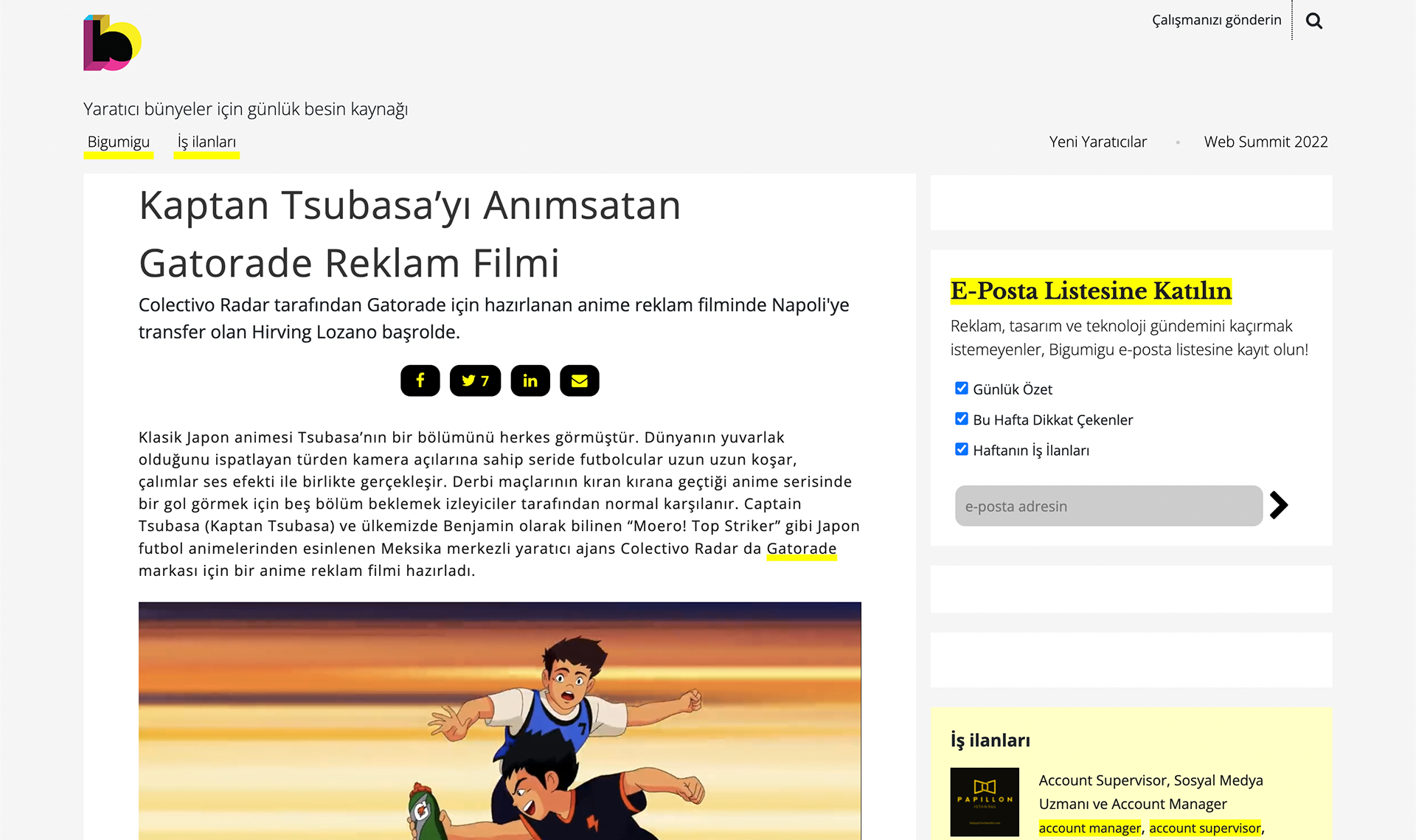Share the article on LinkedIn
1416x840 pixels.
point(530,381)
